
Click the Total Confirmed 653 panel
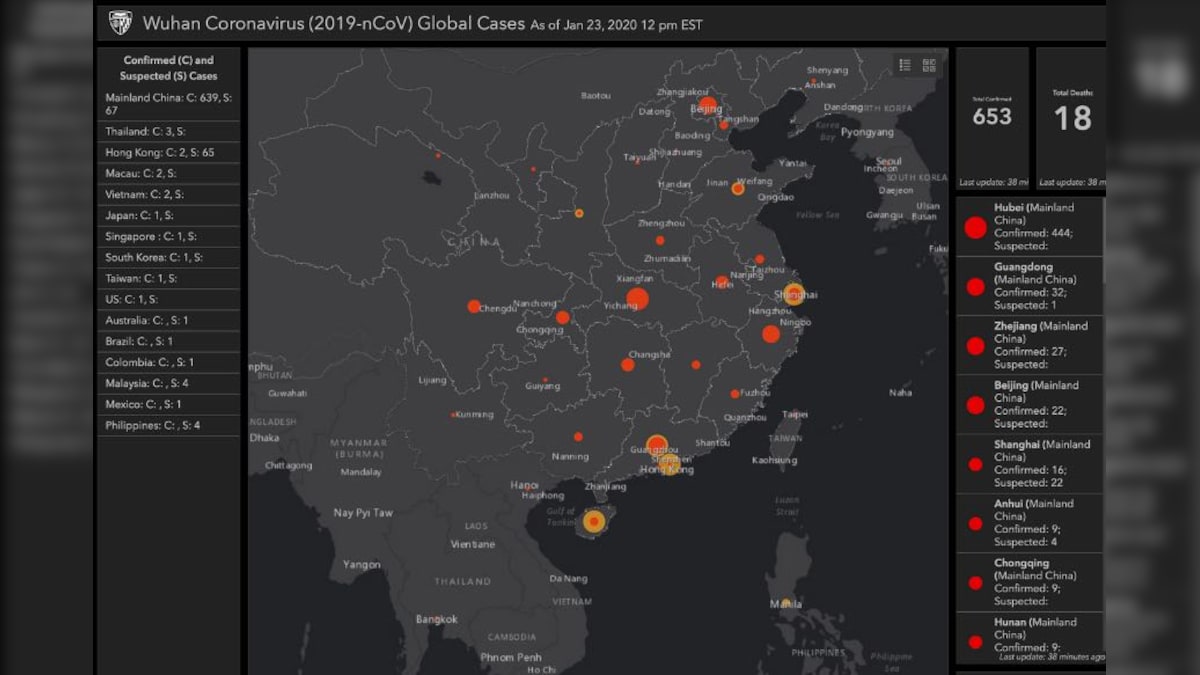pos(991,117)
